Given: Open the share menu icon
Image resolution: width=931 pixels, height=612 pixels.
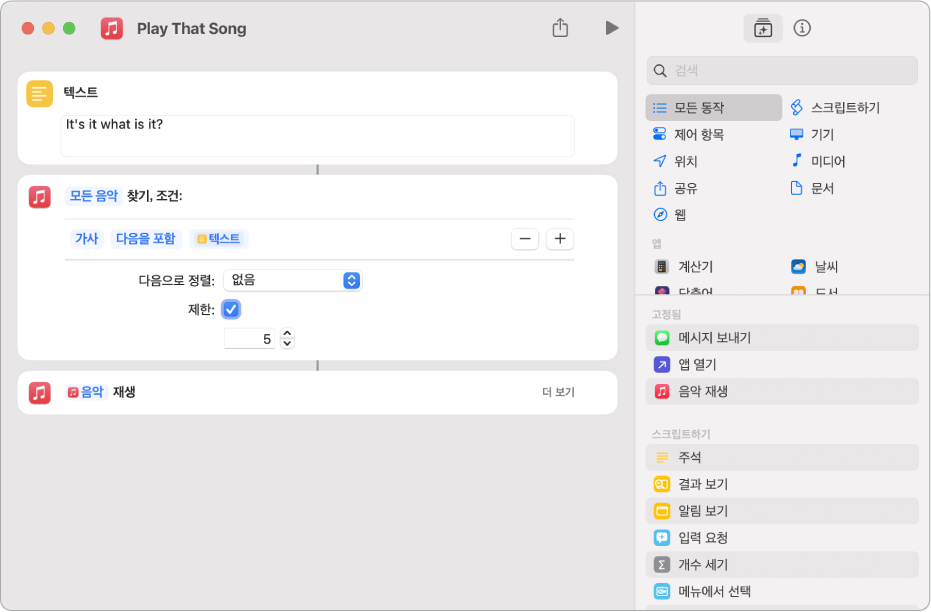Looking at the screenshot, I should tap(560, 28).
